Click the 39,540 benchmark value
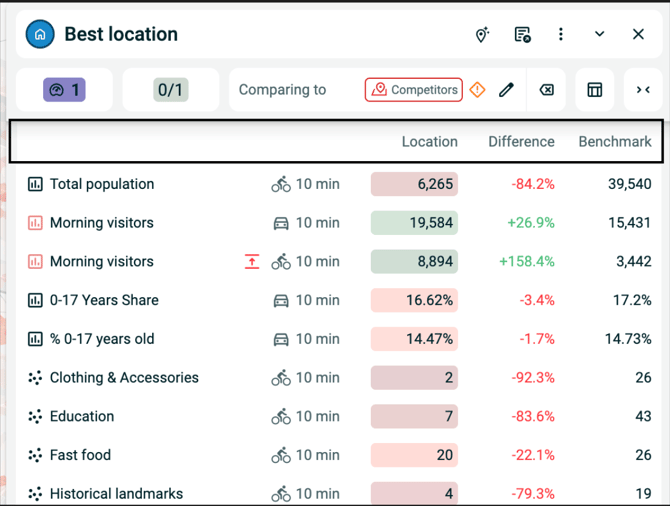This screenshot has width=670, height=506. click(x=630, y=184)
